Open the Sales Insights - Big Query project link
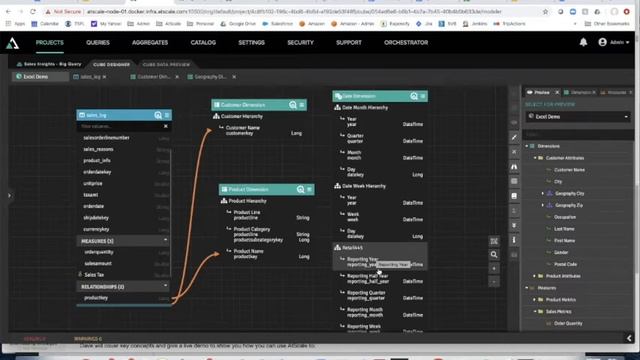The width and height of the screenshot is (640, 360). coord(49,64)
